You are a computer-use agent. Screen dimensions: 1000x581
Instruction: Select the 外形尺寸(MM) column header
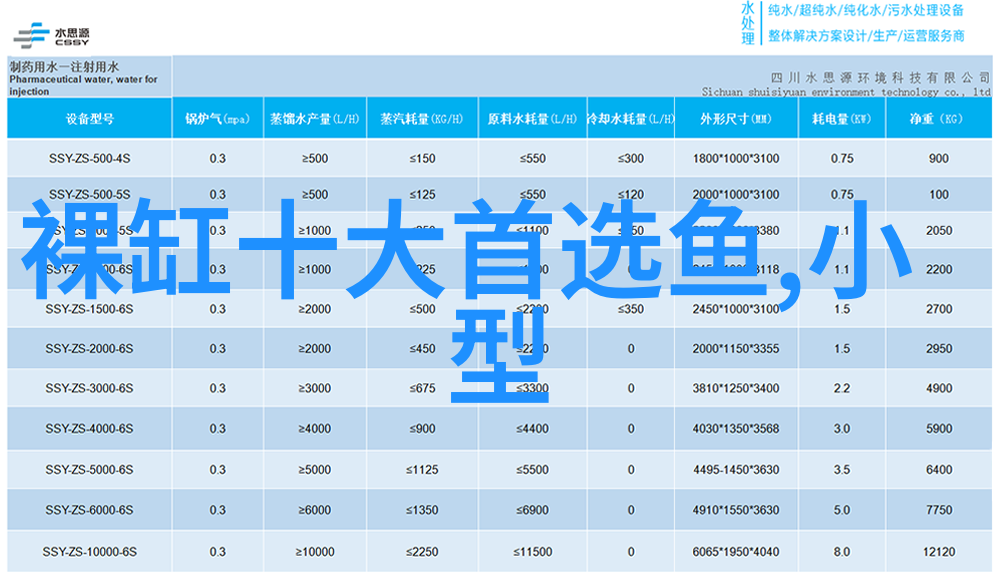click(x=735, y=119)
